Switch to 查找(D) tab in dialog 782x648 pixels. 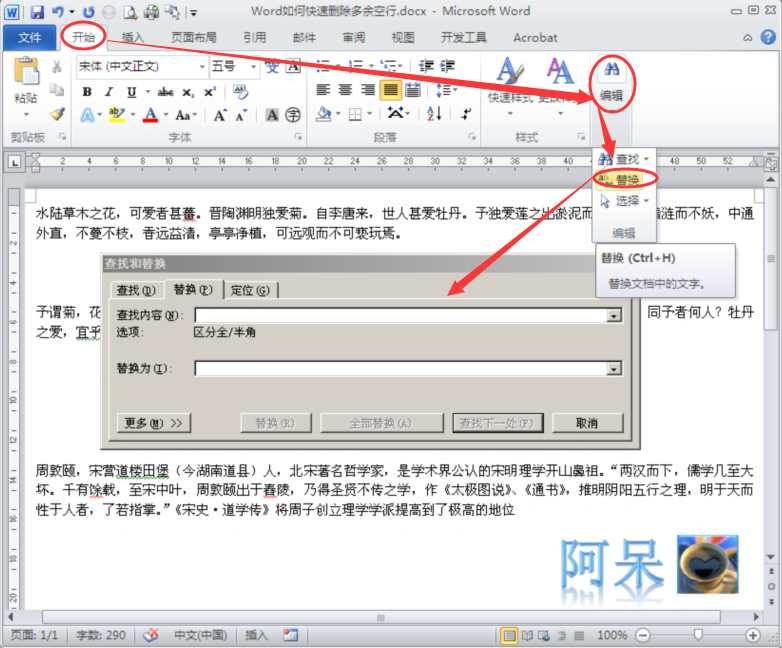[x=136, y=290]
